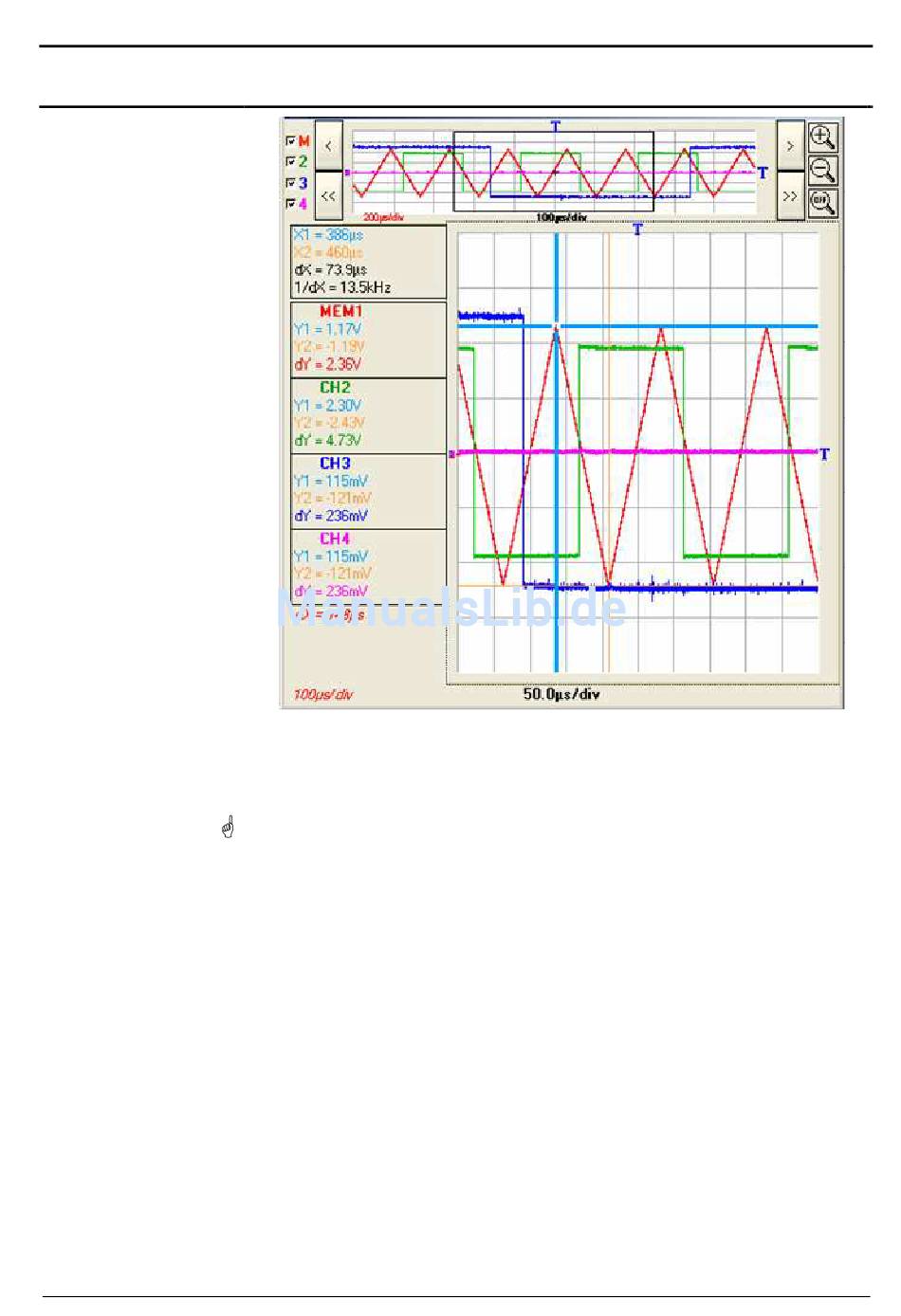Click the 'X2 = 460µs' cursor readout
This screenshot has height=1316, width=901.
coord(328,252)
